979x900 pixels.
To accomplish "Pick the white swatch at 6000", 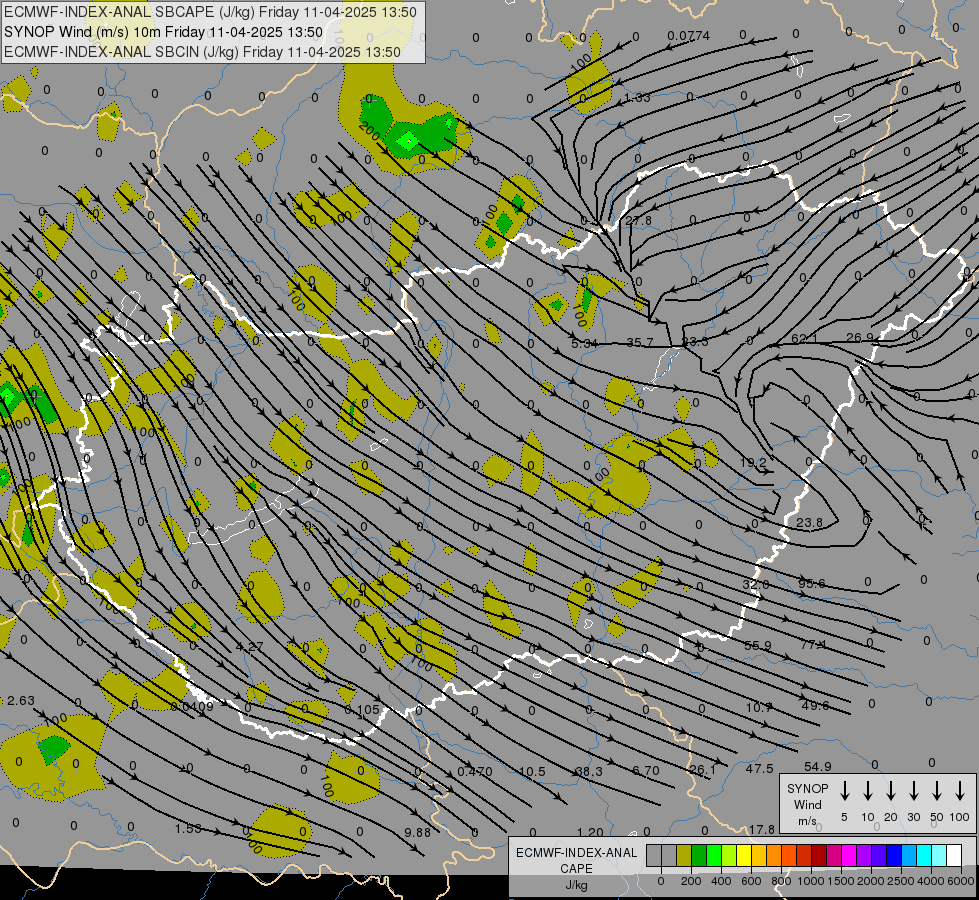I will click(x=954, y=855).
